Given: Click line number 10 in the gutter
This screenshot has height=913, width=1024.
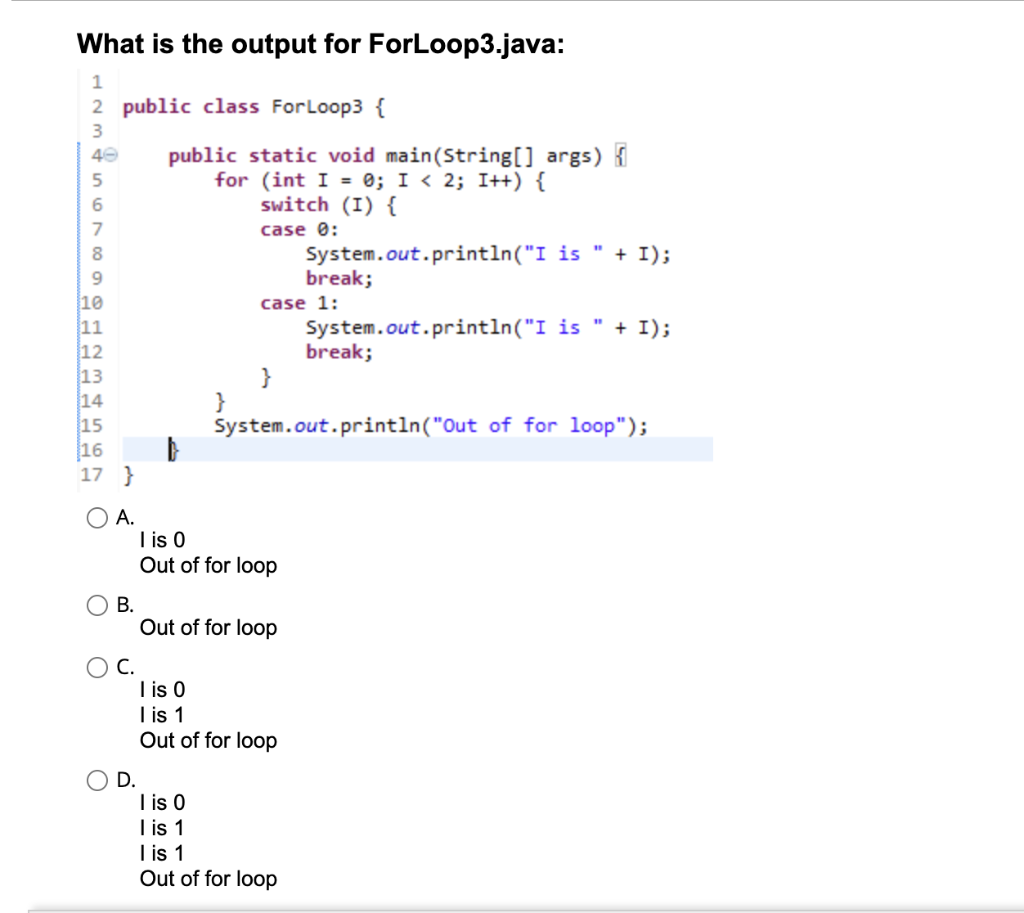Looking at the screenshot, I should tap(91, 302).
